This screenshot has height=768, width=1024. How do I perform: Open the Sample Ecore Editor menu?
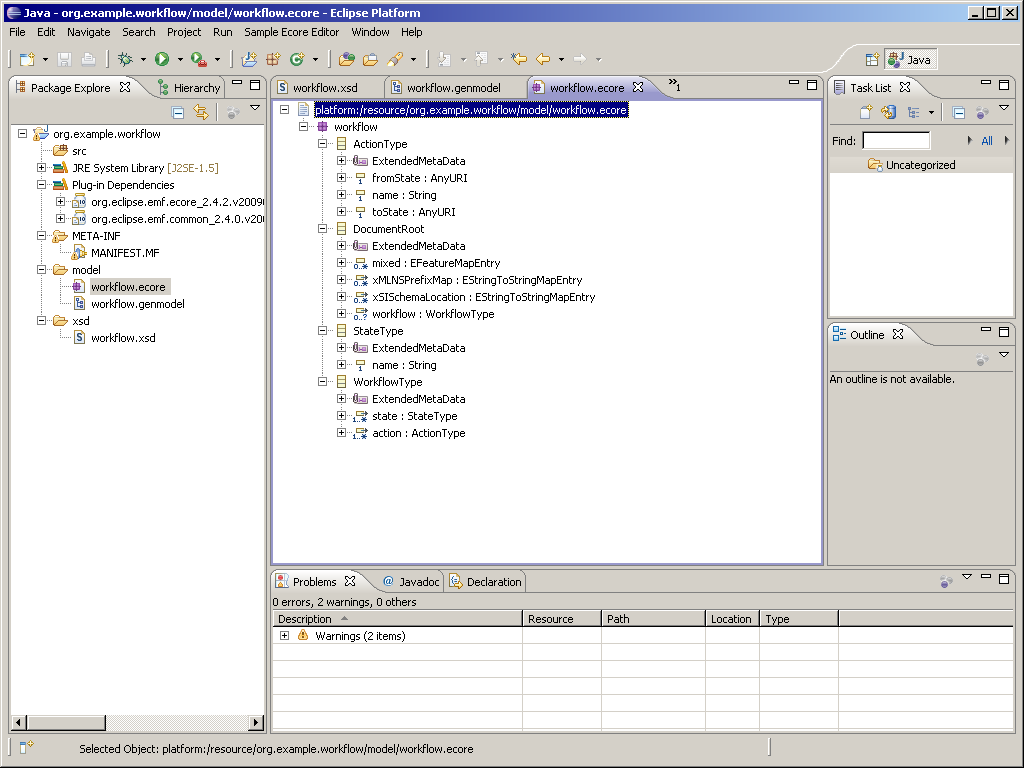pyautogui.click(x=291, y=32)
